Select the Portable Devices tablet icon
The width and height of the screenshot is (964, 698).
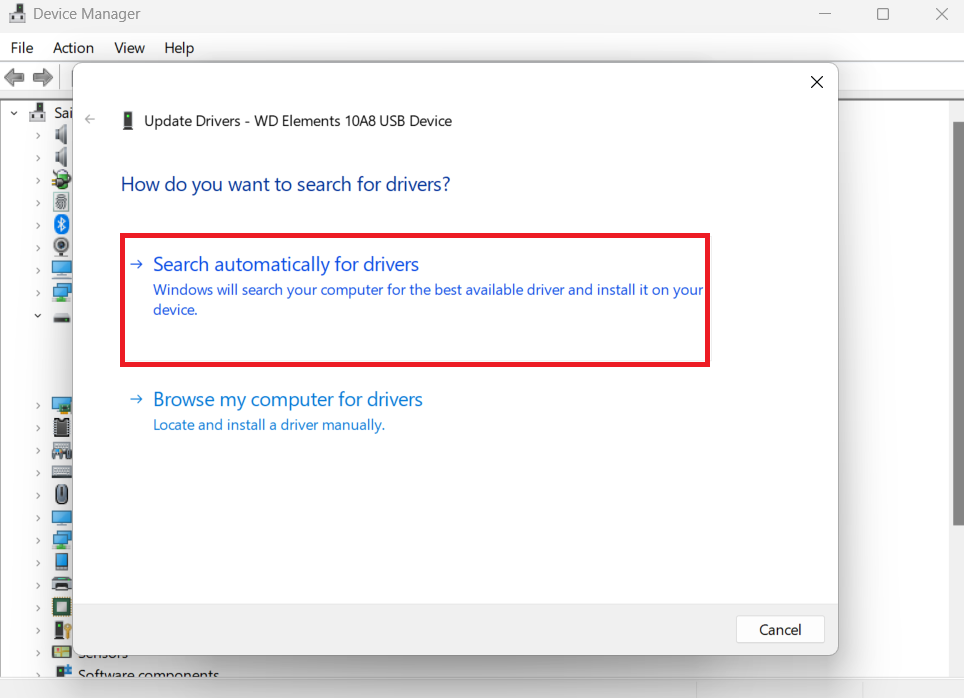pos(61,561)
